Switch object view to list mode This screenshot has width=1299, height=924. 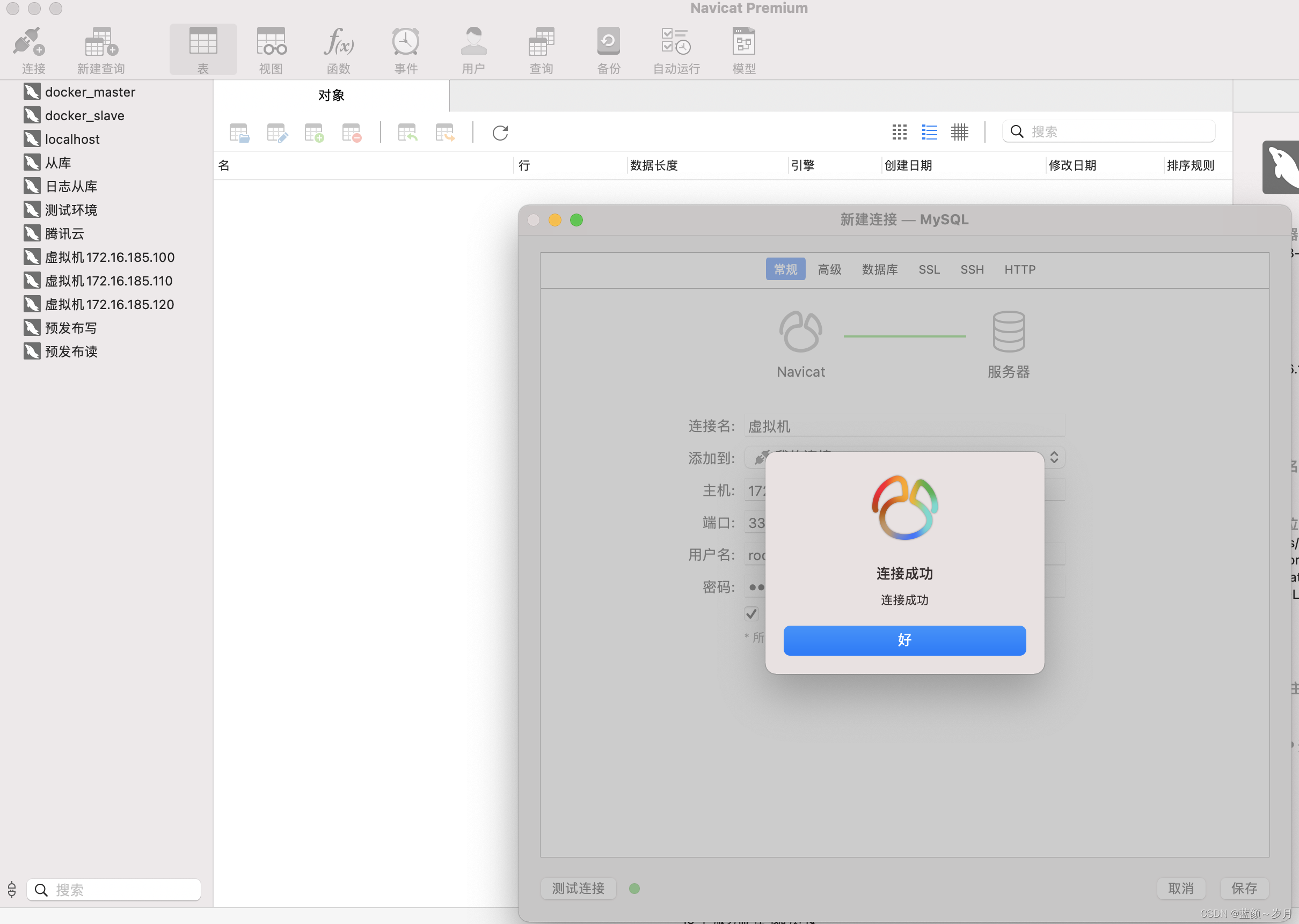coord(929,132)
